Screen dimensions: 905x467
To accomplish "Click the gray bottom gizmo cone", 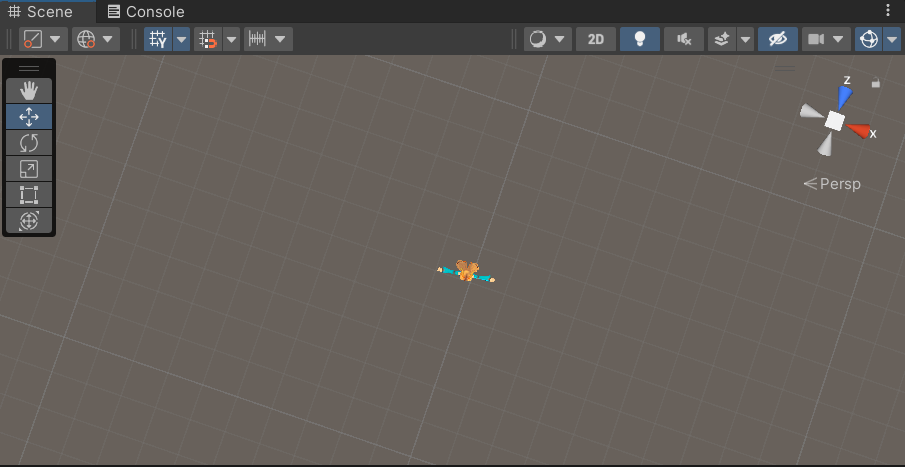I will tap(825, 144).
